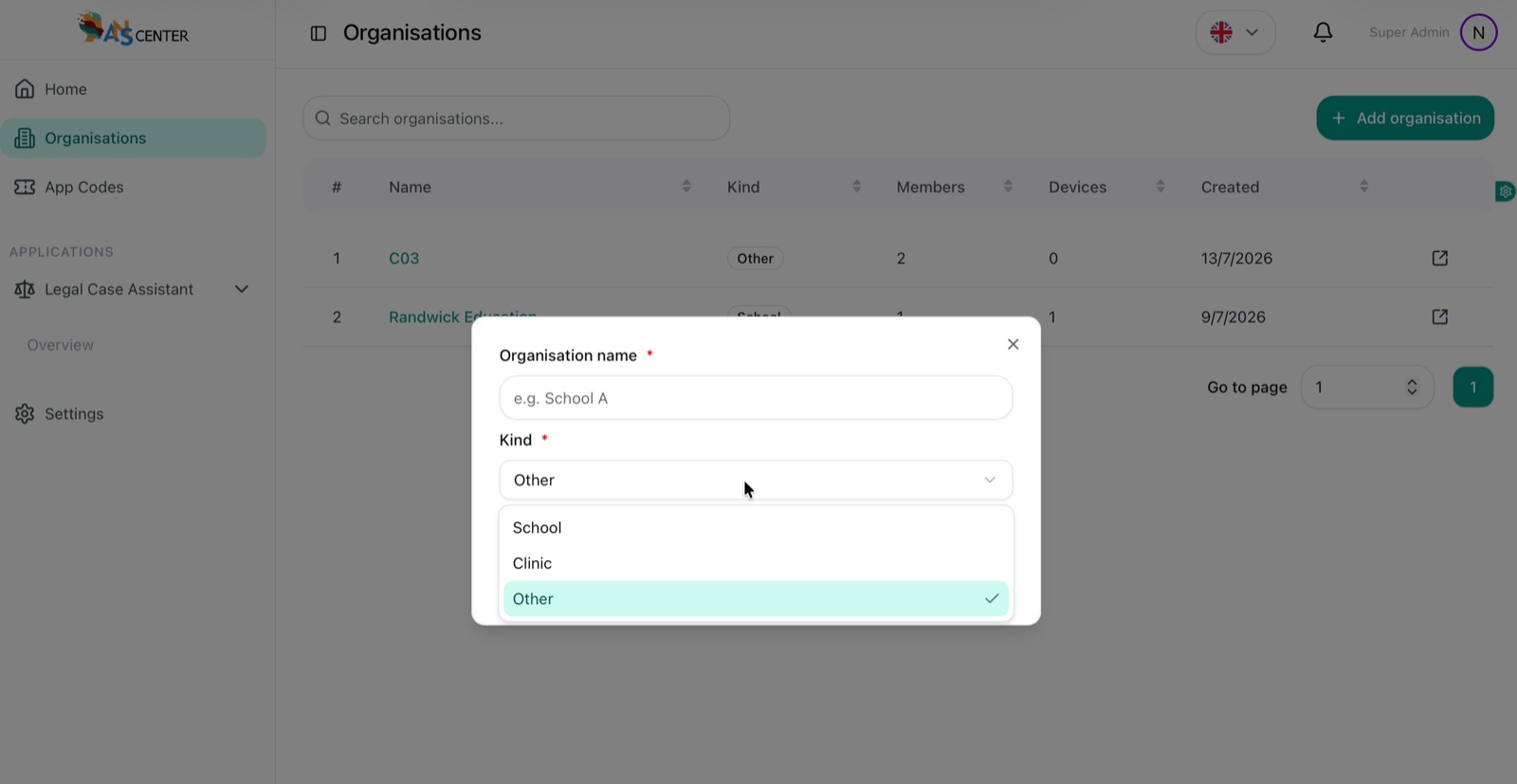Click the Other kind badge in C03 row
The width and height of the screenshot is (1517, 784).
[755, 259]
